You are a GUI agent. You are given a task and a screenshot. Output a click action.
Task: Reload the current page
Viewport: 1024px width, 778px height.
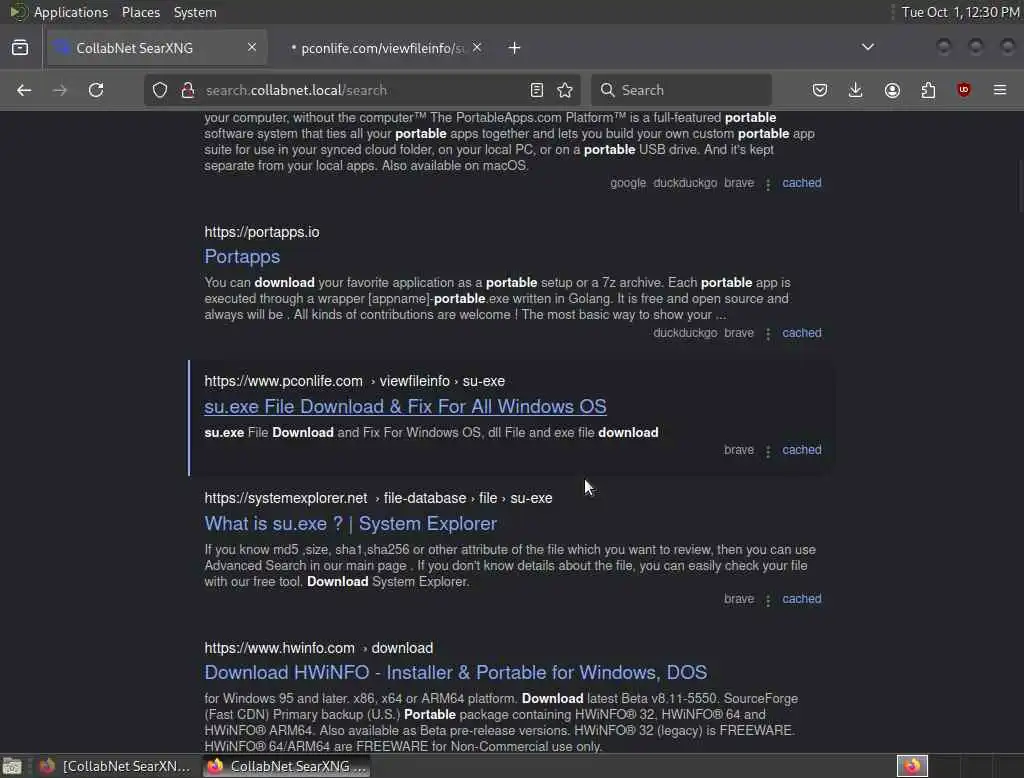(96, 90)
